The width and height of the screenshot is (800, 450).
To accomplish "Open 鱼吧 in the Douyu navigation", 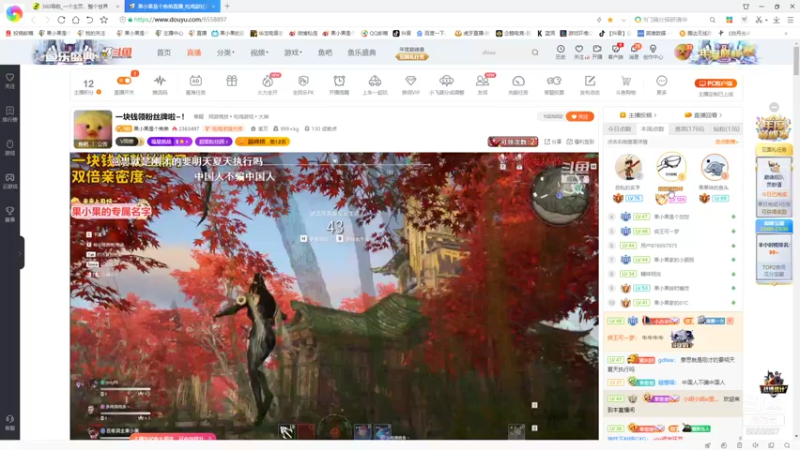I will click(325, 53).
